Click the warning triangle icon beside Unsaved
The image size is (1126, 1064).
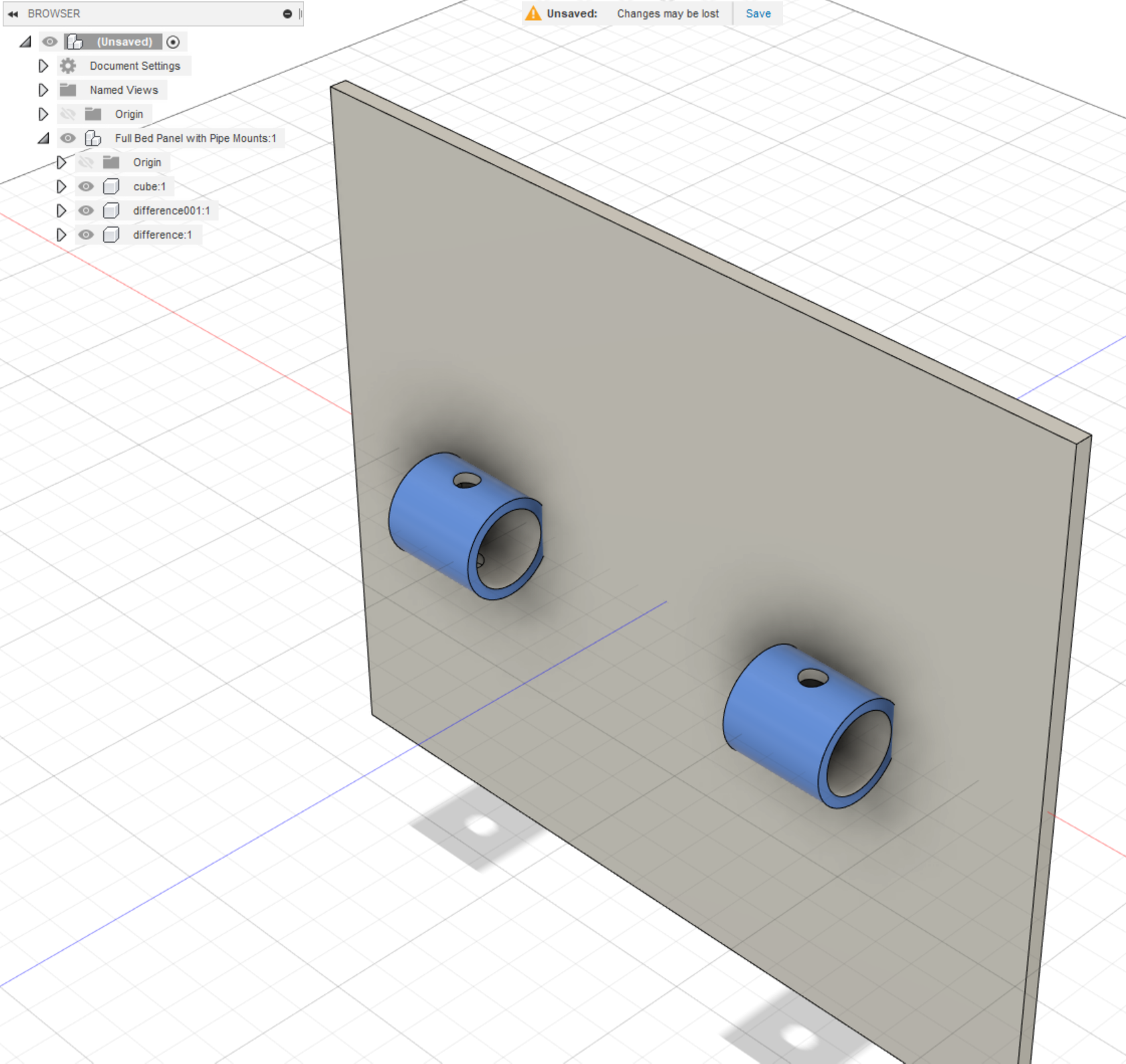(533, 13)
